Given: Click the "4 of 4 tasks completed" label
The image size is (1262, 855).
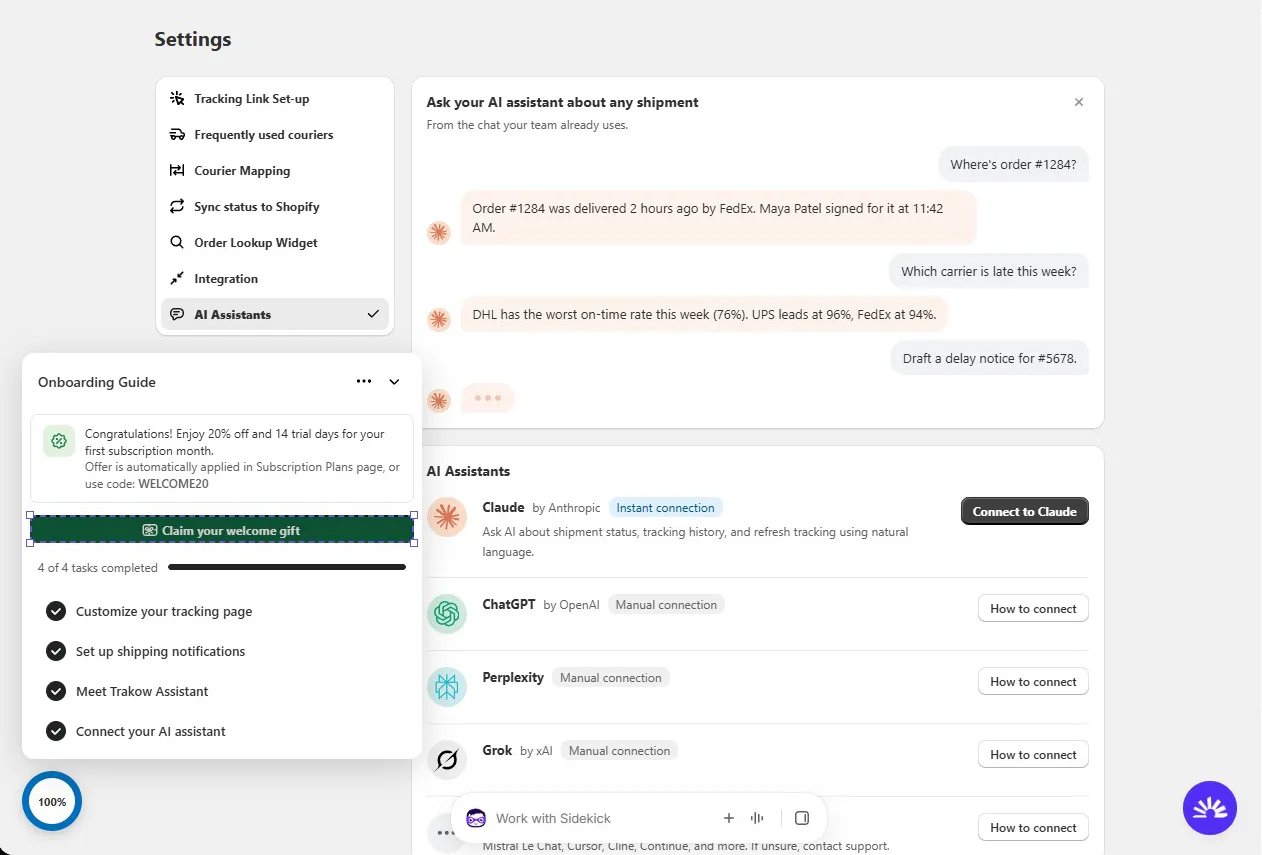Looking at the screenshot, I should click(x=98, y=567).
